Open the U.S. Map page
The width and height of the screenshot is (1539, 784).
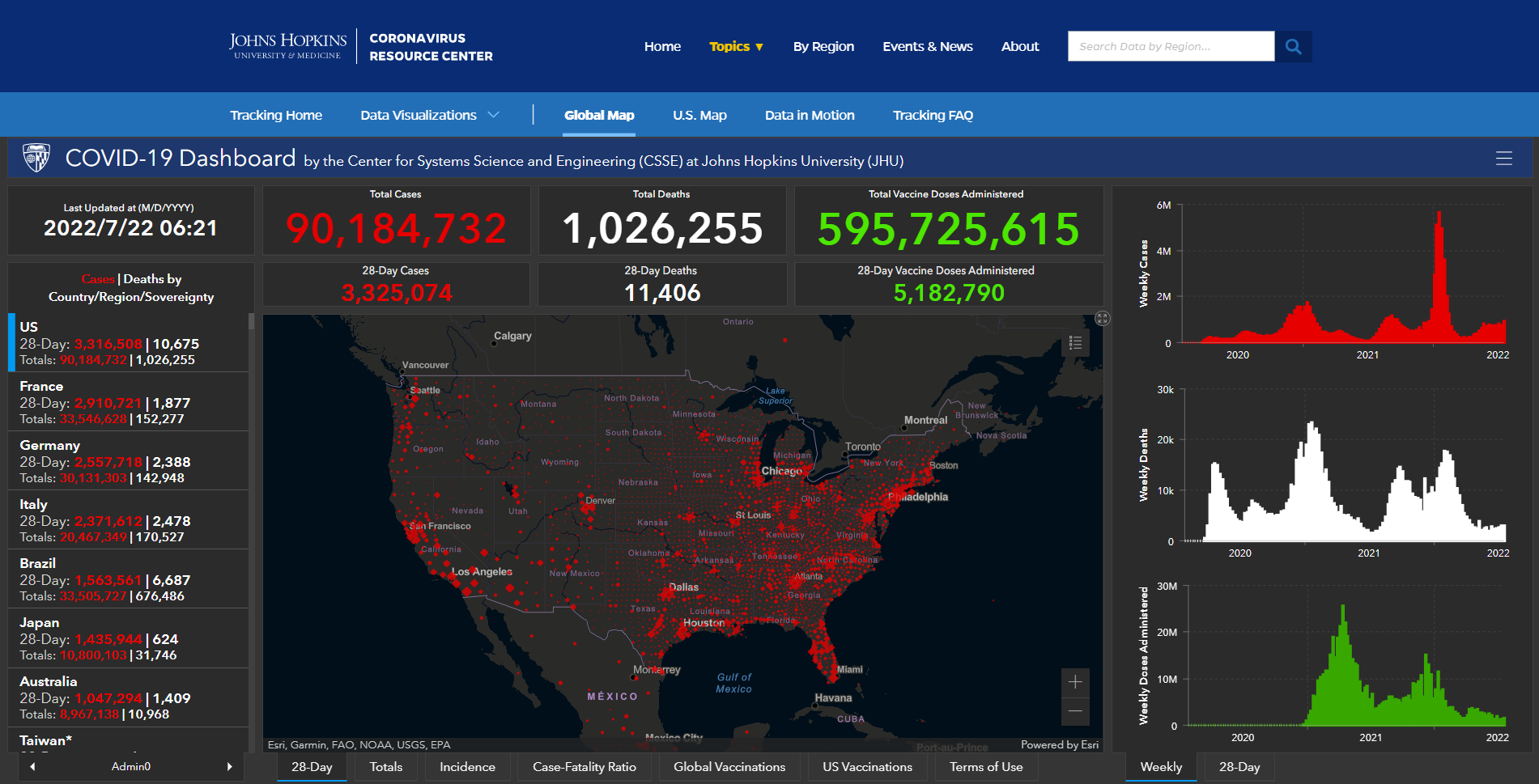(x=699, y=116)
